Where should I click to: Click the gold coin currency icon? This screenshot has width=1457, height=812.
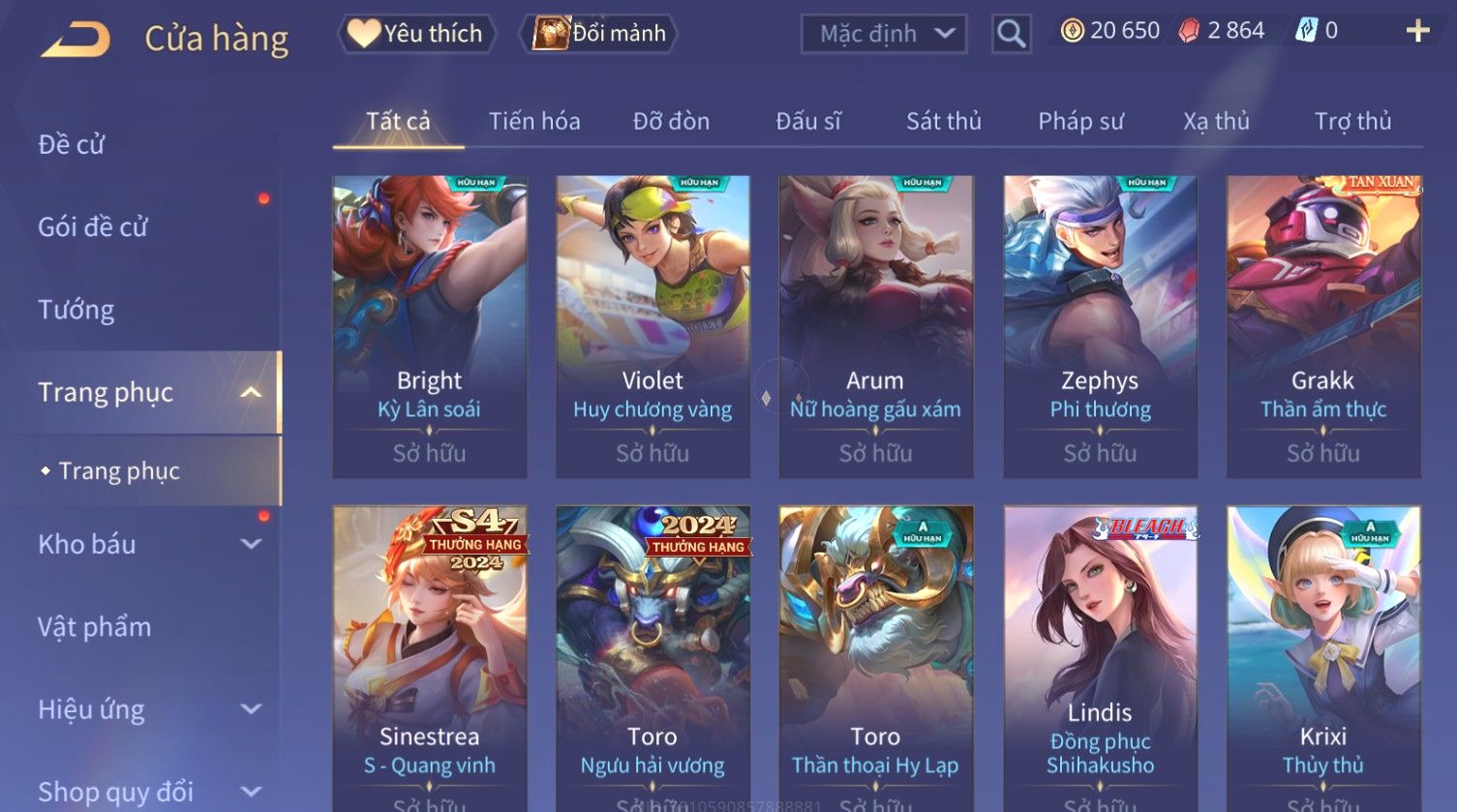(1072, 31)
